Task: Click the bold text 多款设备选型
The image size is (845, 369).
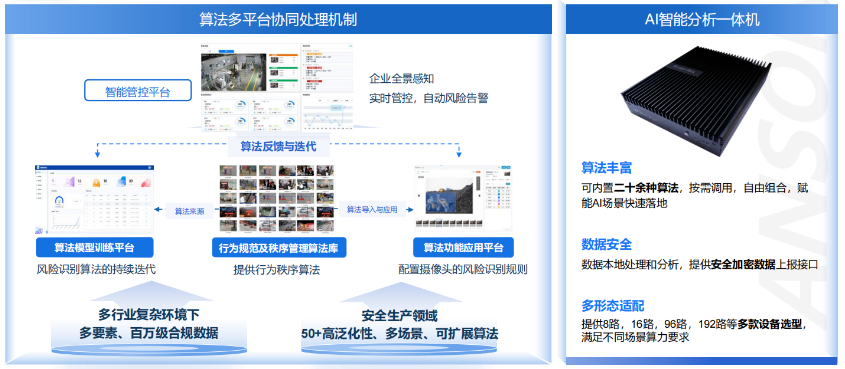Action: 771,325
